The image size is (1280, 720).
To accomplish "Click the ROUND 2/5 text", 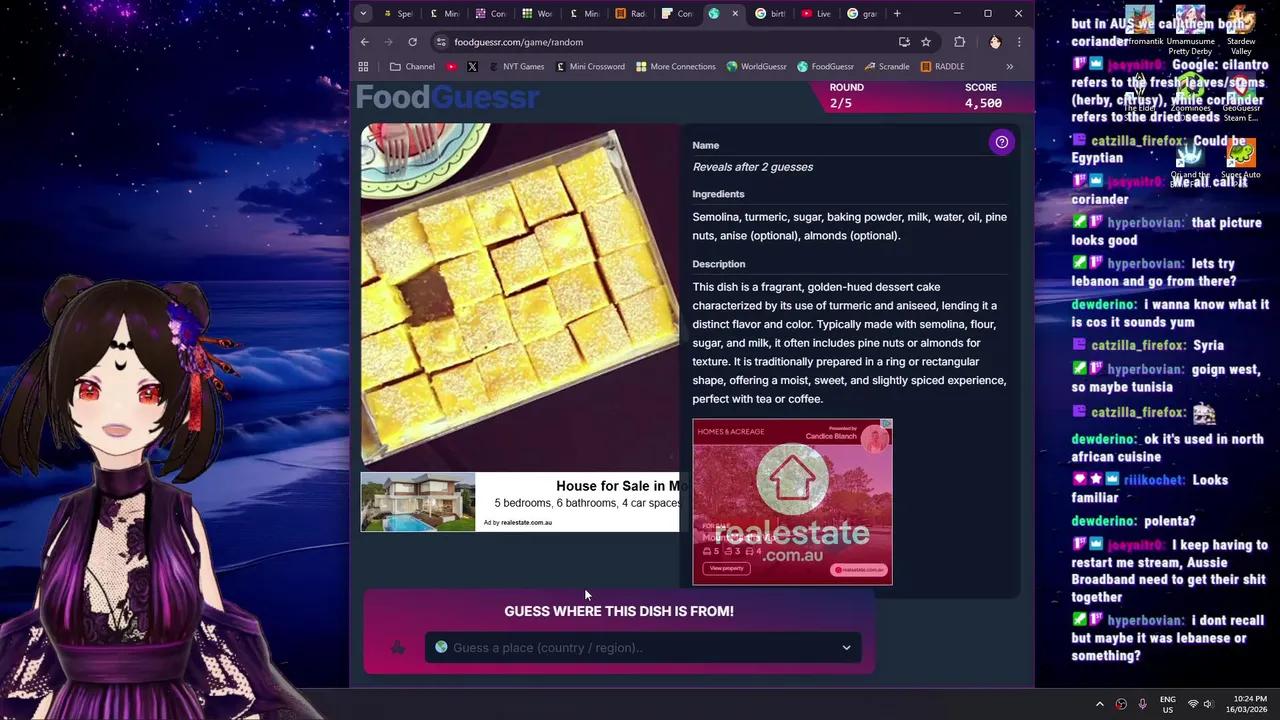I will 847,96.
